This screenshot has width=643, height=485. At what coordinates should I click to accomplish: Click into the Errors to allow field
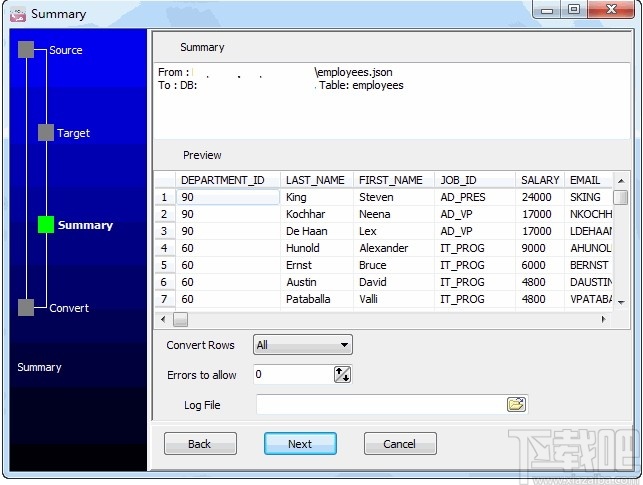294,374
